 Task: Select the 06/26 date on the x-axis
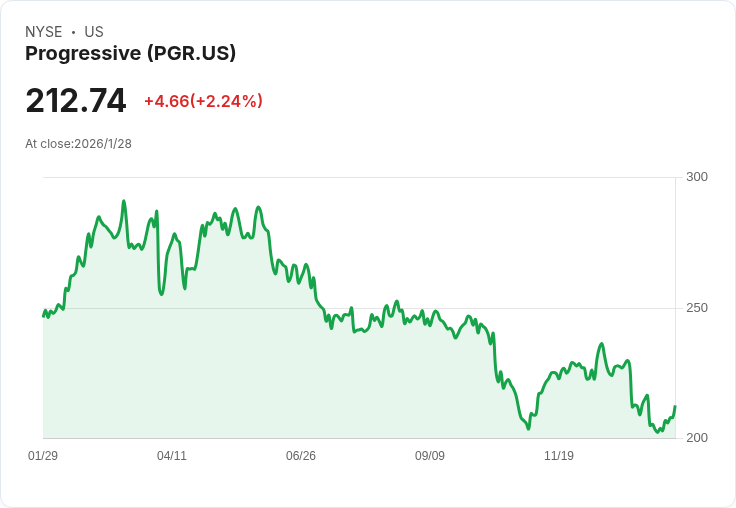[301, 456]
